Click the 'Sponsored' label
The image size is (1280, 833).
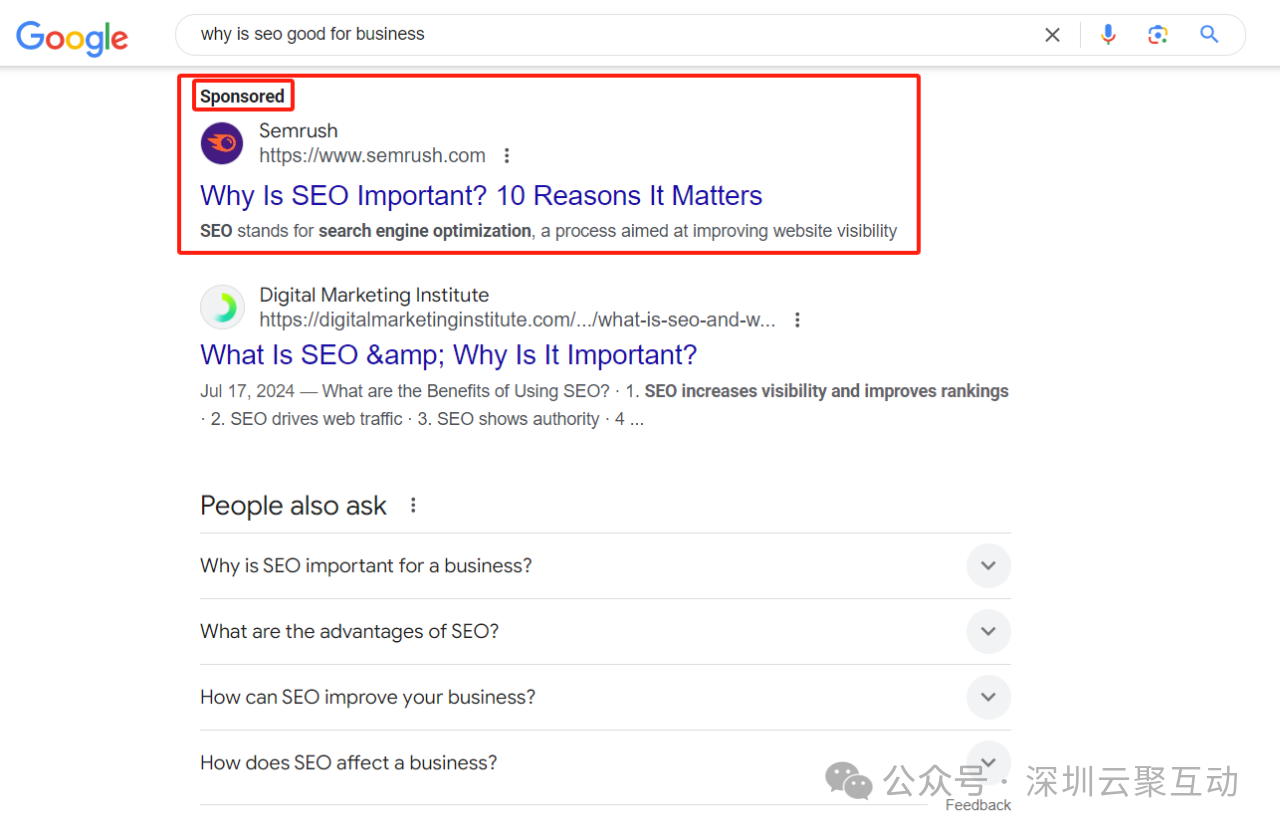(x=242, y=96)
